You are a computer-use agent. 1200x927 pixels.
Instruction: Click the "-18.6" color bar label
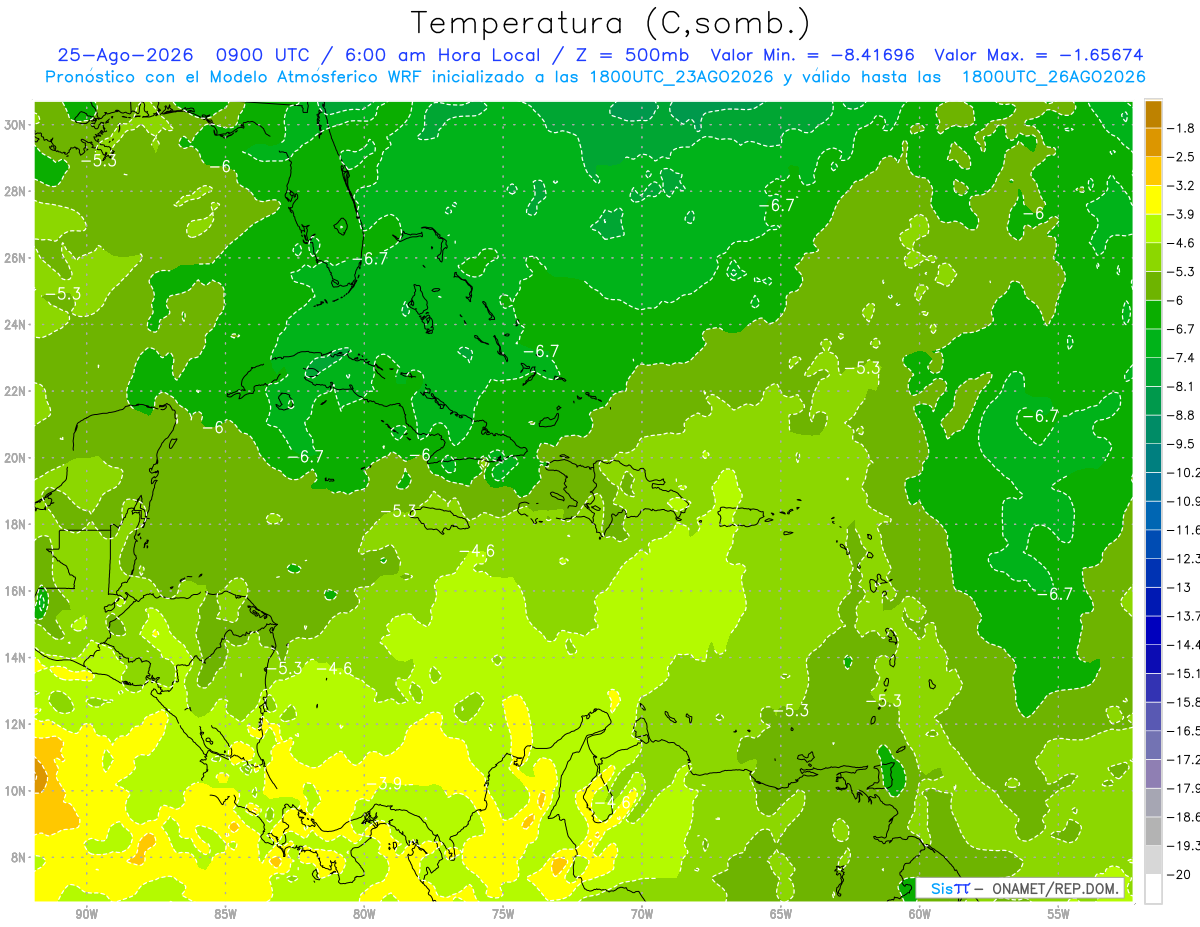[1185, 817]
